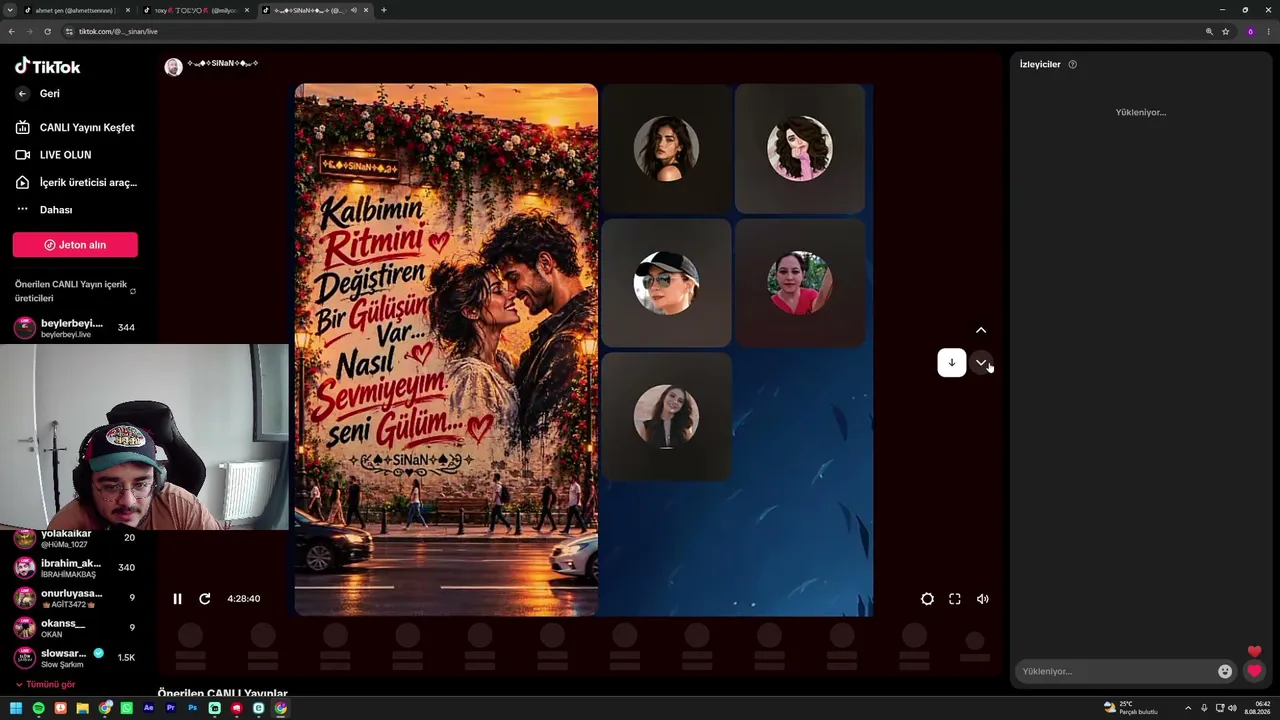Open the emoji picker in chat
Screen dimensions: 1280x720
1225,671
